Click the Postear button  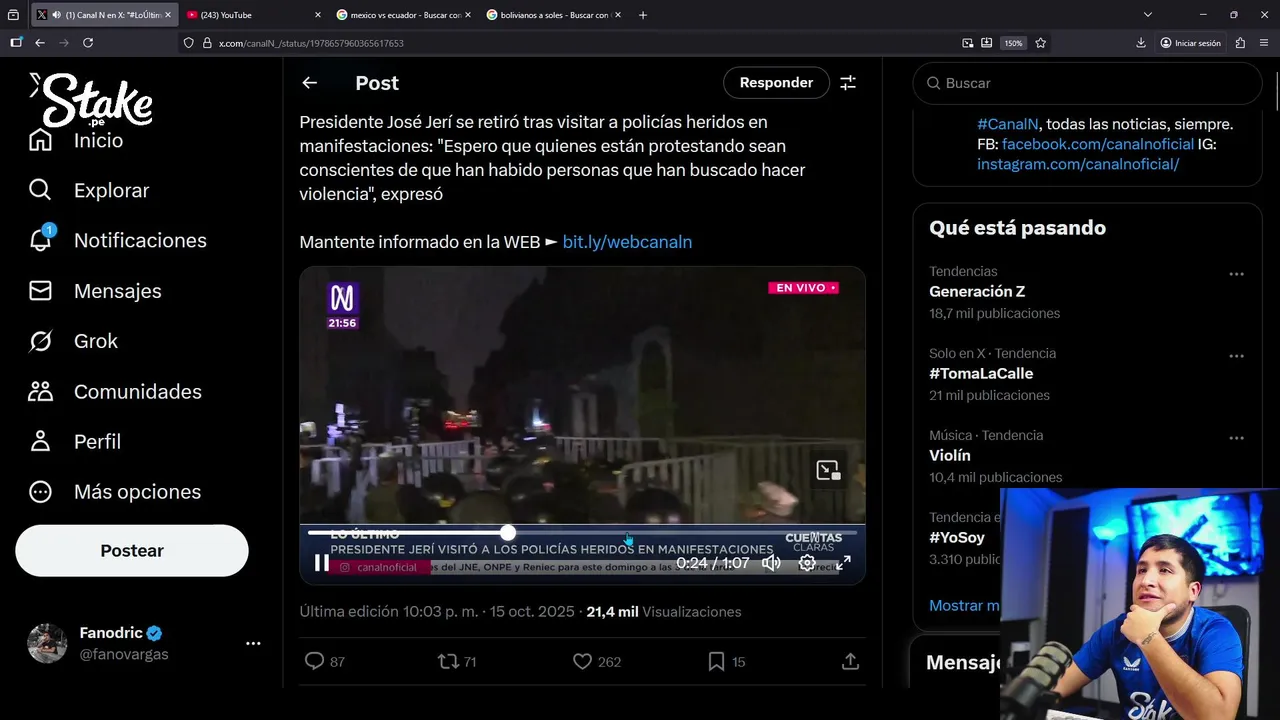coord(132,551)
